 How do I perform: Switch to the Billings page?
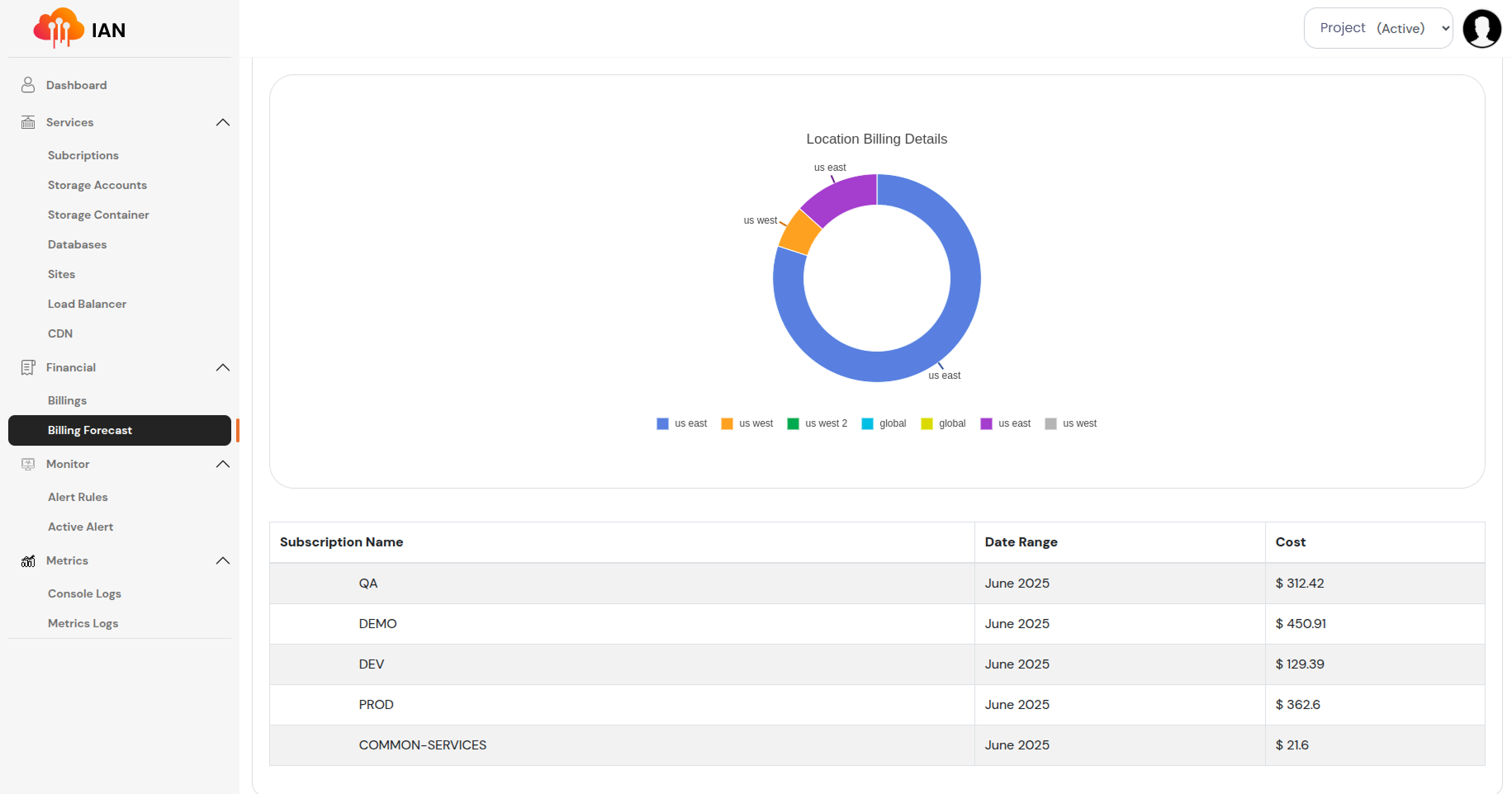tap(67, 400)
